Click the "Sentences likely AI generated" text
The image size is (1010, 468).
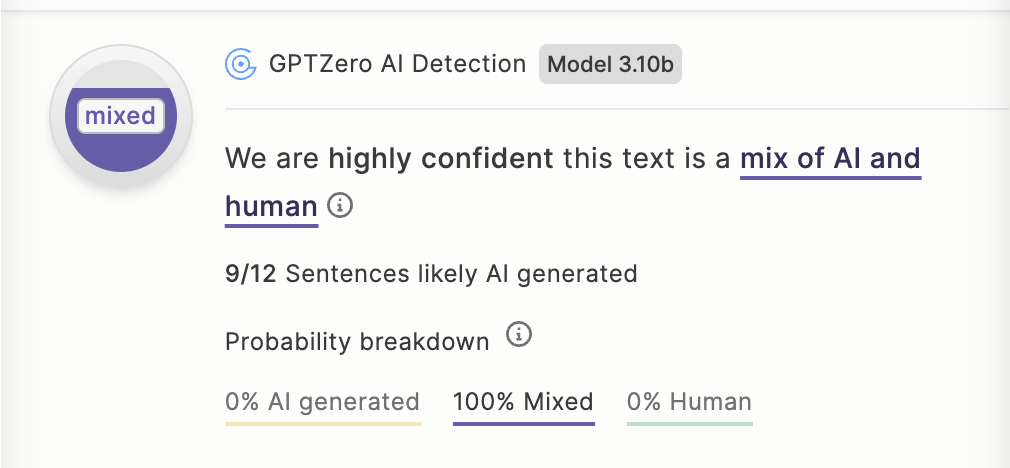(461, 273)
